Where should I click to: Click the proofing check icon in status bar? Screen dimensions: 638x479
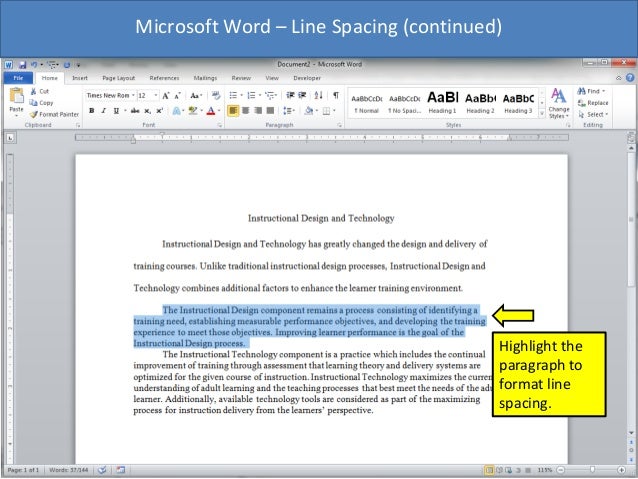coord(102,470)
